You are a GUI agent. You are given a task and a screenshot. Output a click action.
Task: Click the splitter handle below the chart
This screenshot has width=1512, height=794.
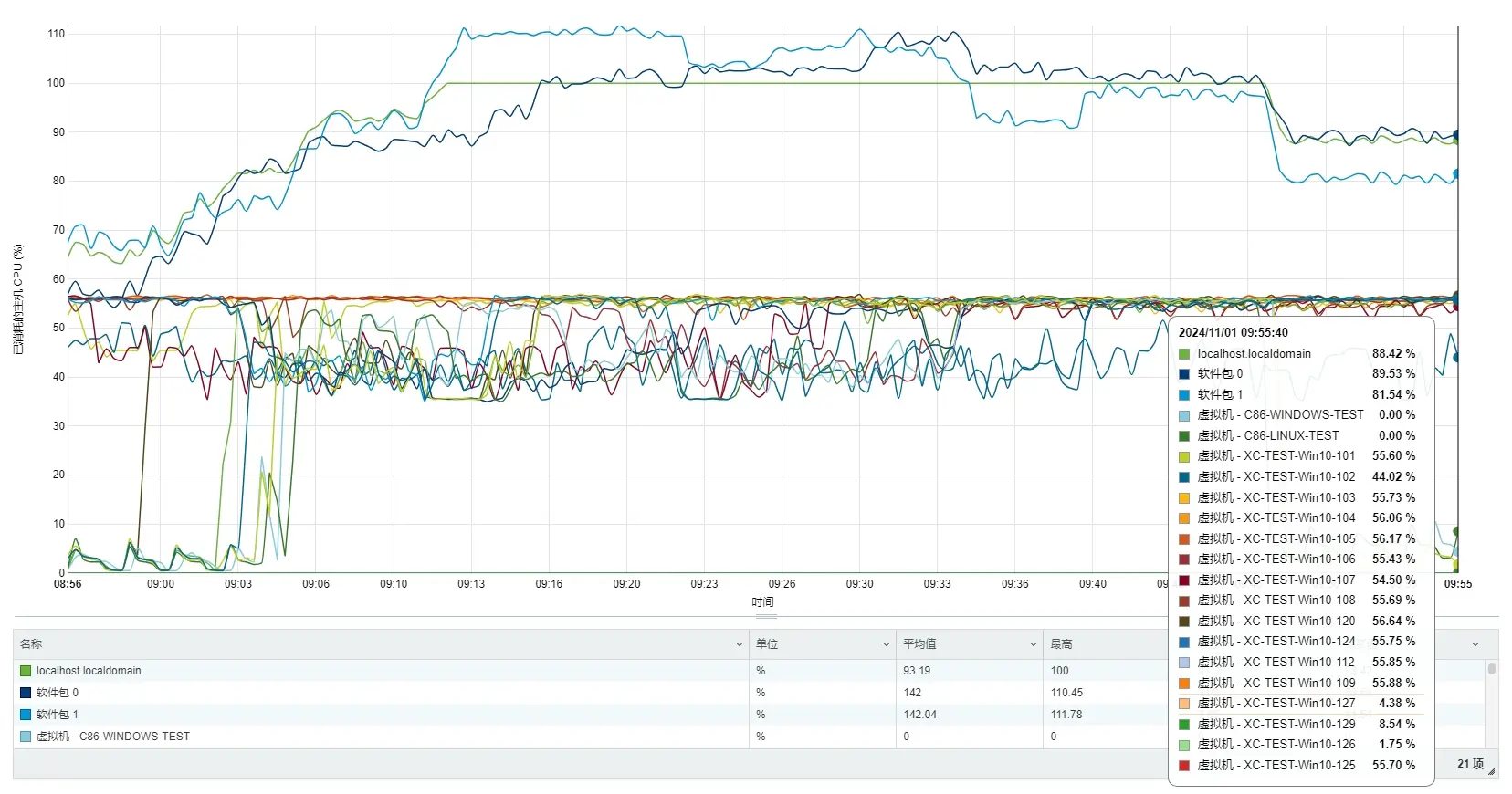[765, 617]
